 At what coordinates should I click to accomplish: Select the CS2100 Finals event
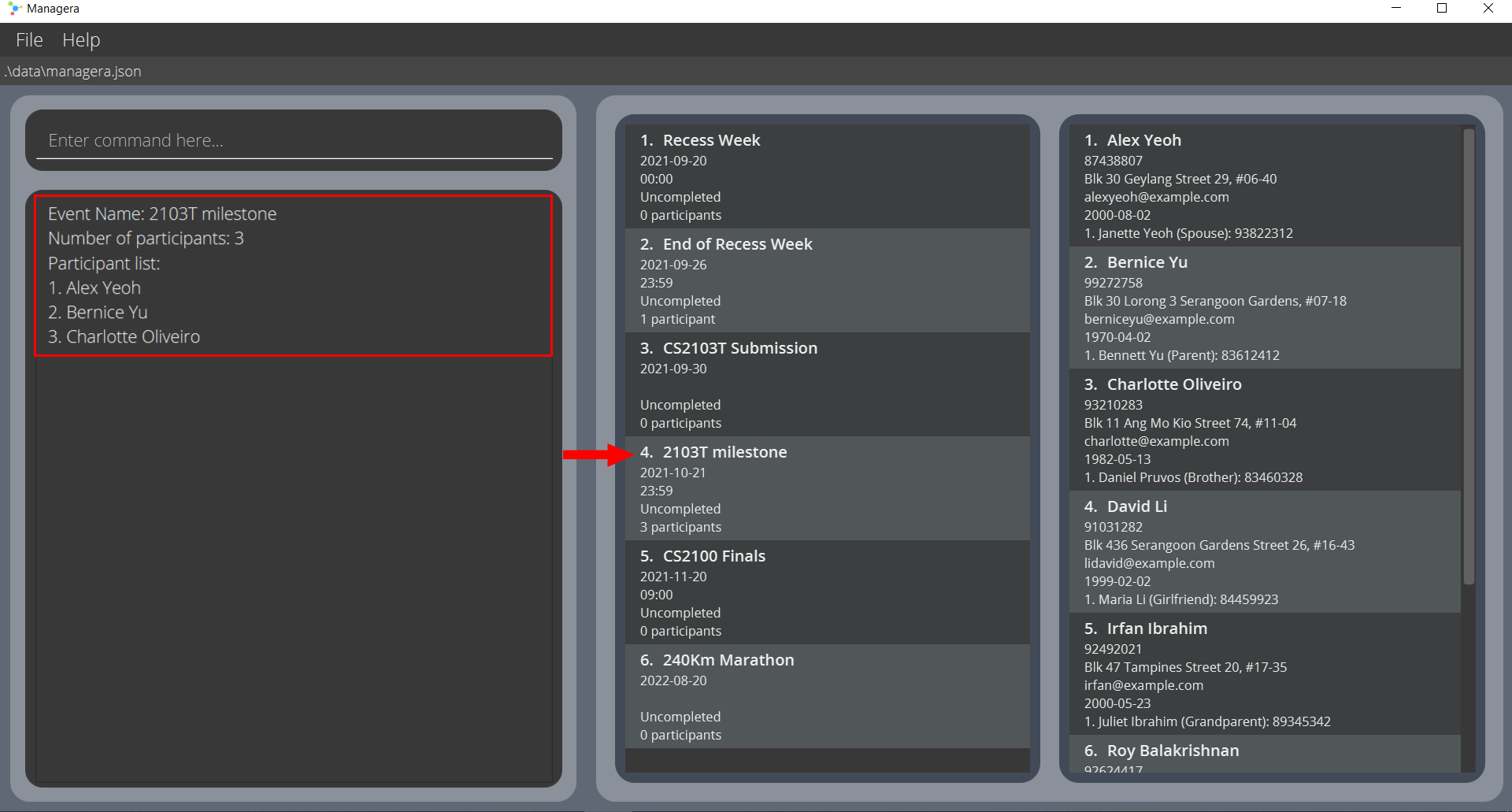(x=828, y=592)
